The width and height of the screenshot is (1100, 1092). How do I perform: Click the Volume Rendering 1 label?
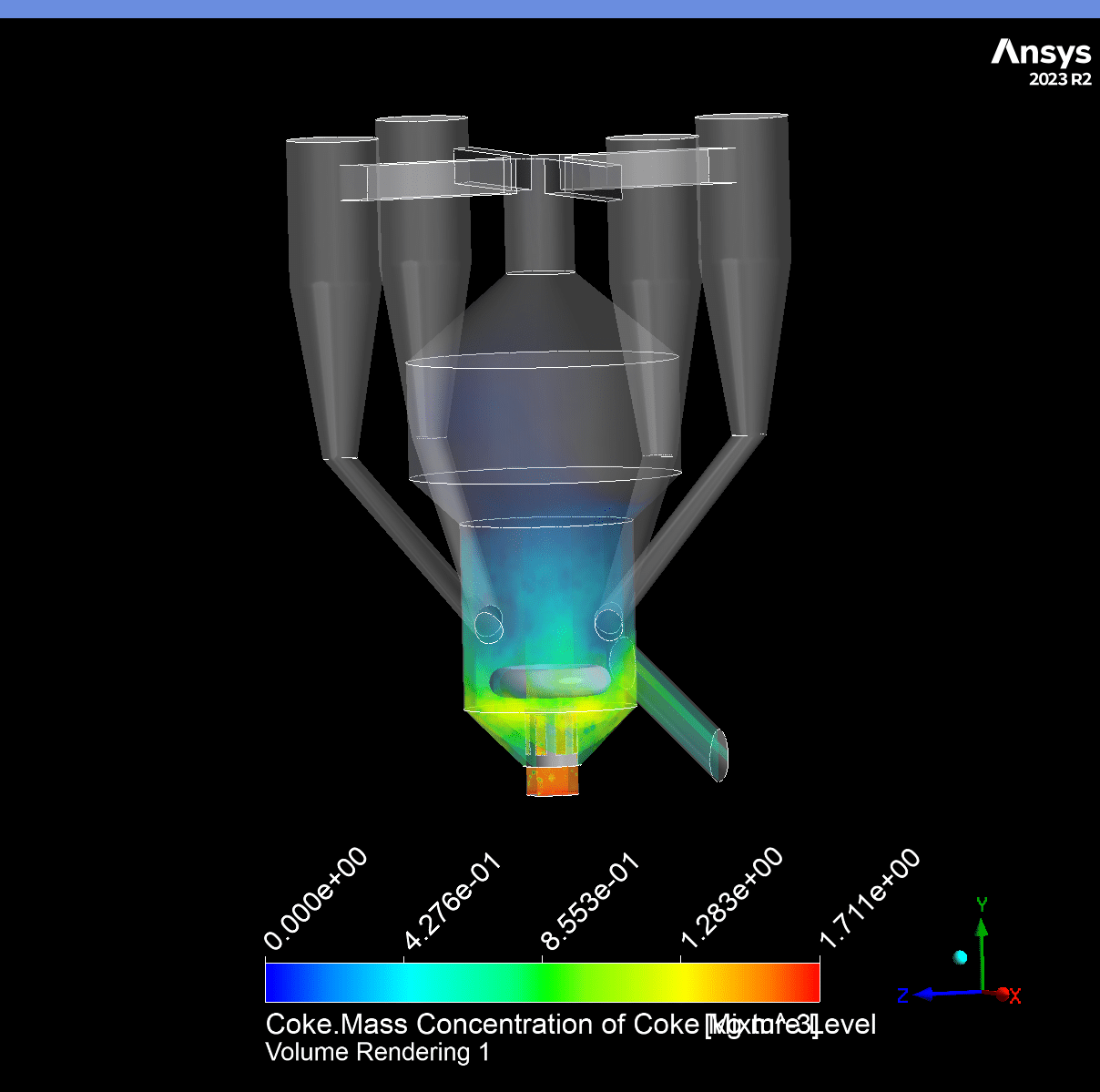pyautogui.click(x=377, y=1053)
